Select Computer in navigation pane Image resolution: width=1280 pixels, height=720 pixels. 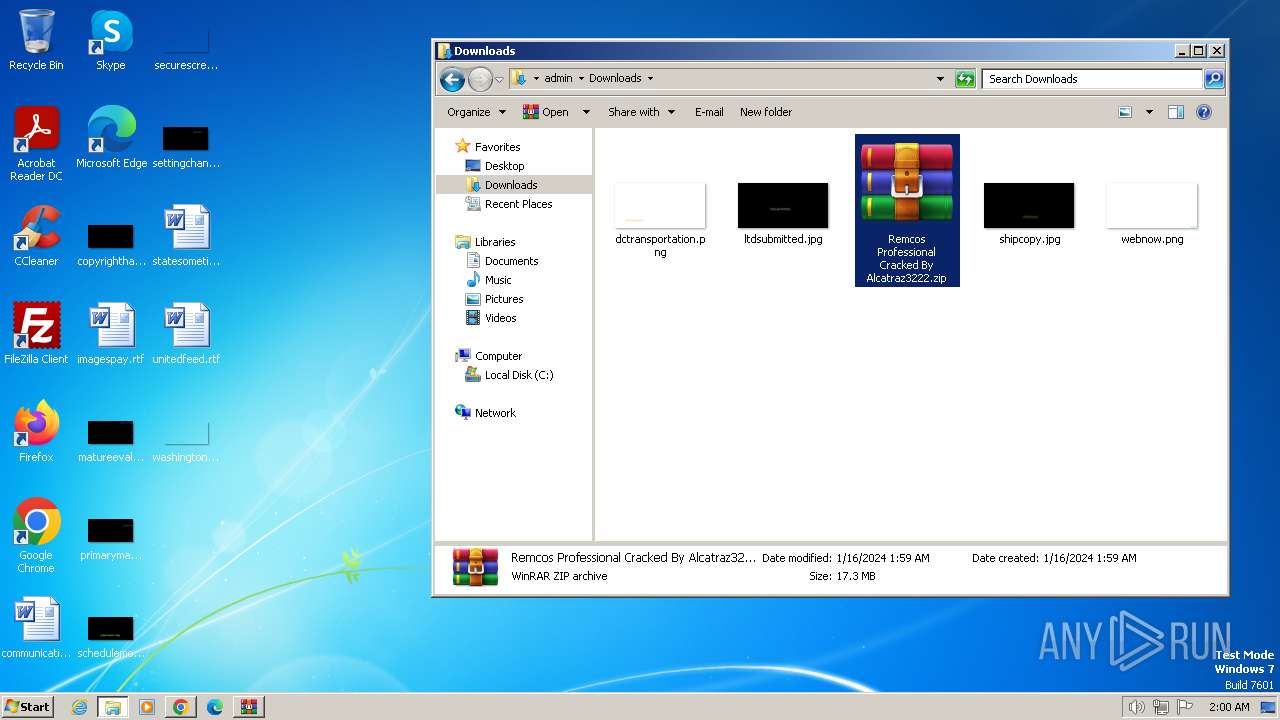tap(498, 356)
